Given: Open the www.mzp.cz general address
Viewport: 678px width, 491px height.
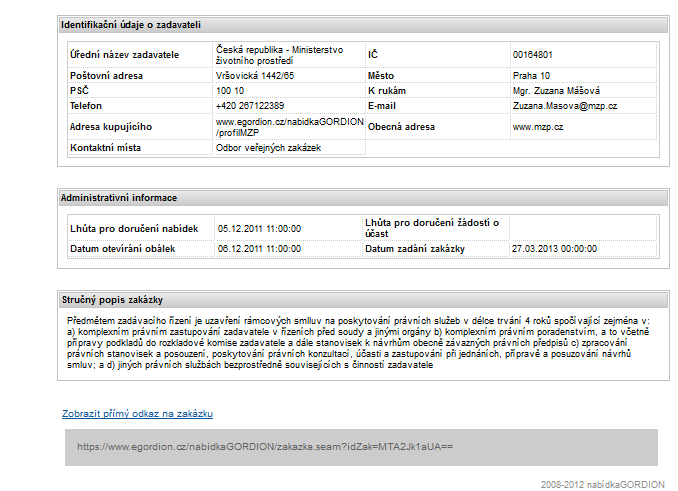Looking at the screenshot, I should 538,127.
